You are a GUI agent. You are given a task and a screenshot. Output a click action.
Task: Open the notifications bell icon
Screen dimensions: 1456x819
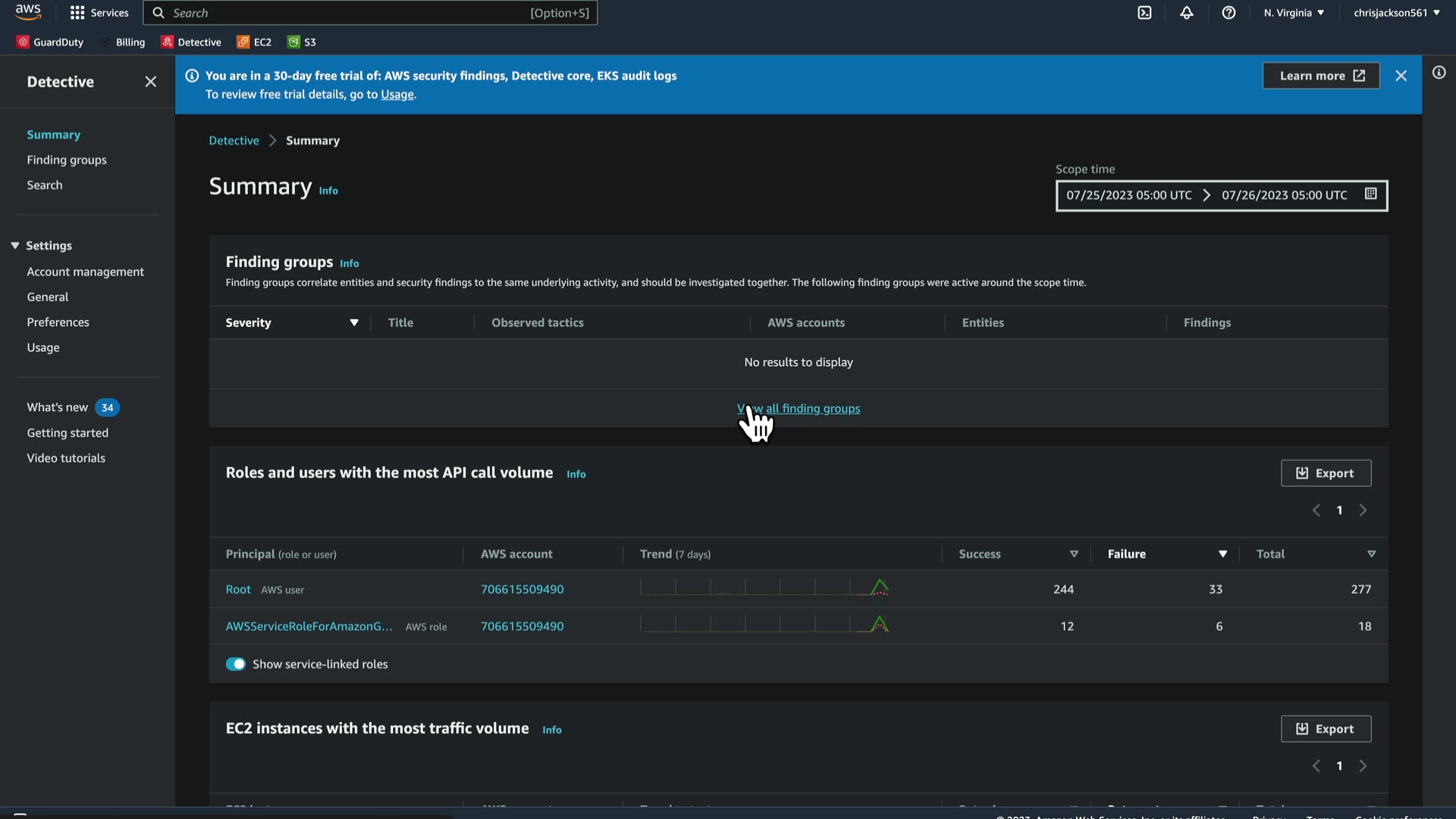point(1187,13)
